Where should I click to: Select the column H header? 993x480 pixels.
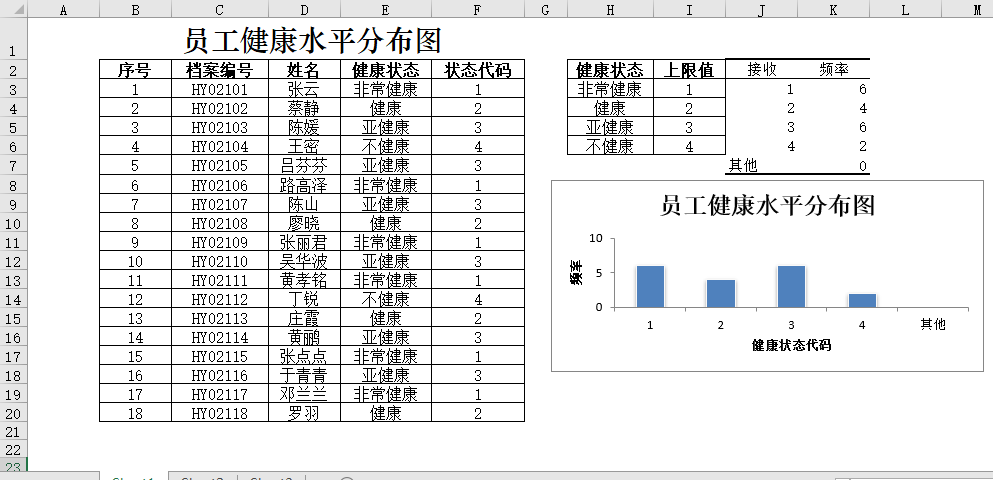point(609,10)
